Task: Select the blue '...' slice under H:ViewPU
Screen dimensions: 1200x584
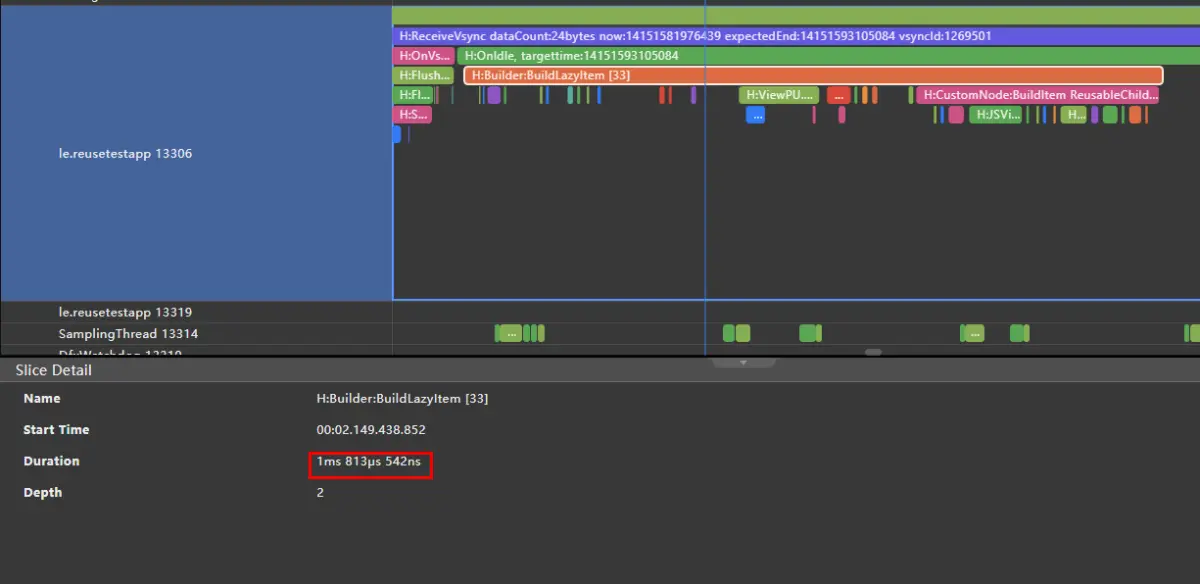Action: 755,115
